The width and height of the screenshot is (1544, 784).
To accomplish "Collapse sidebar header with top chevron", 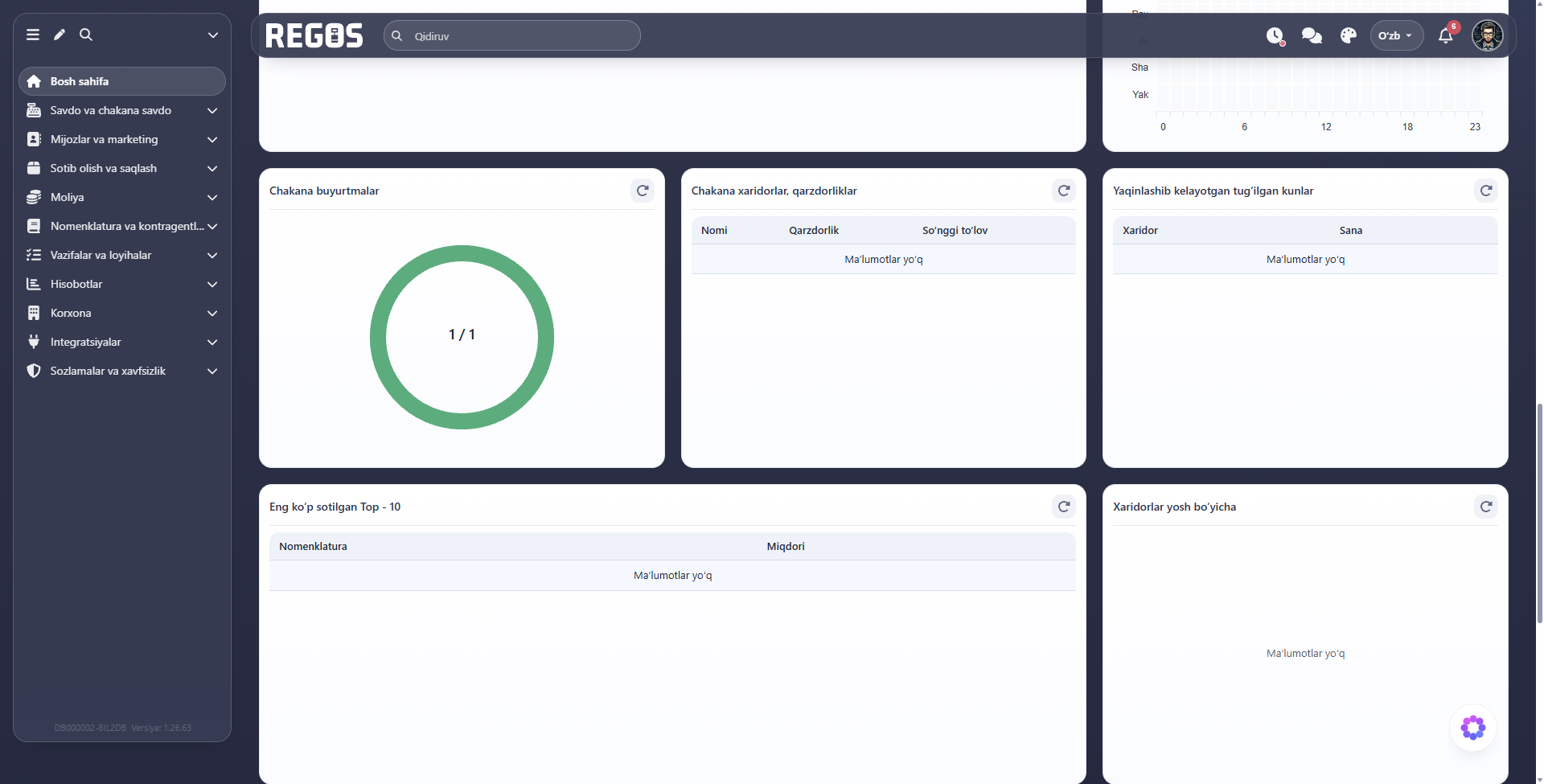I will pos(212,35).
